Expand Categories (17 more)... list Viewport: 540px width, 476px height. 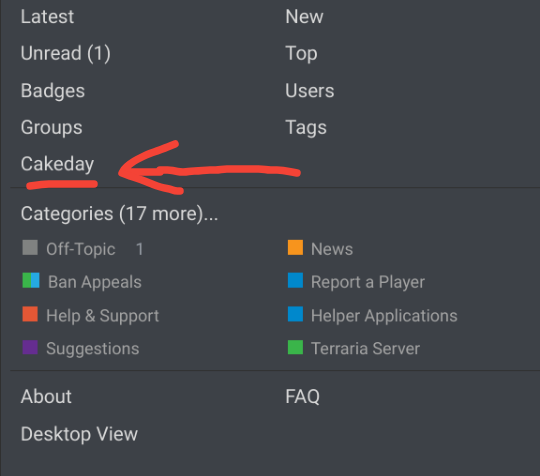(x=119, y=214)
